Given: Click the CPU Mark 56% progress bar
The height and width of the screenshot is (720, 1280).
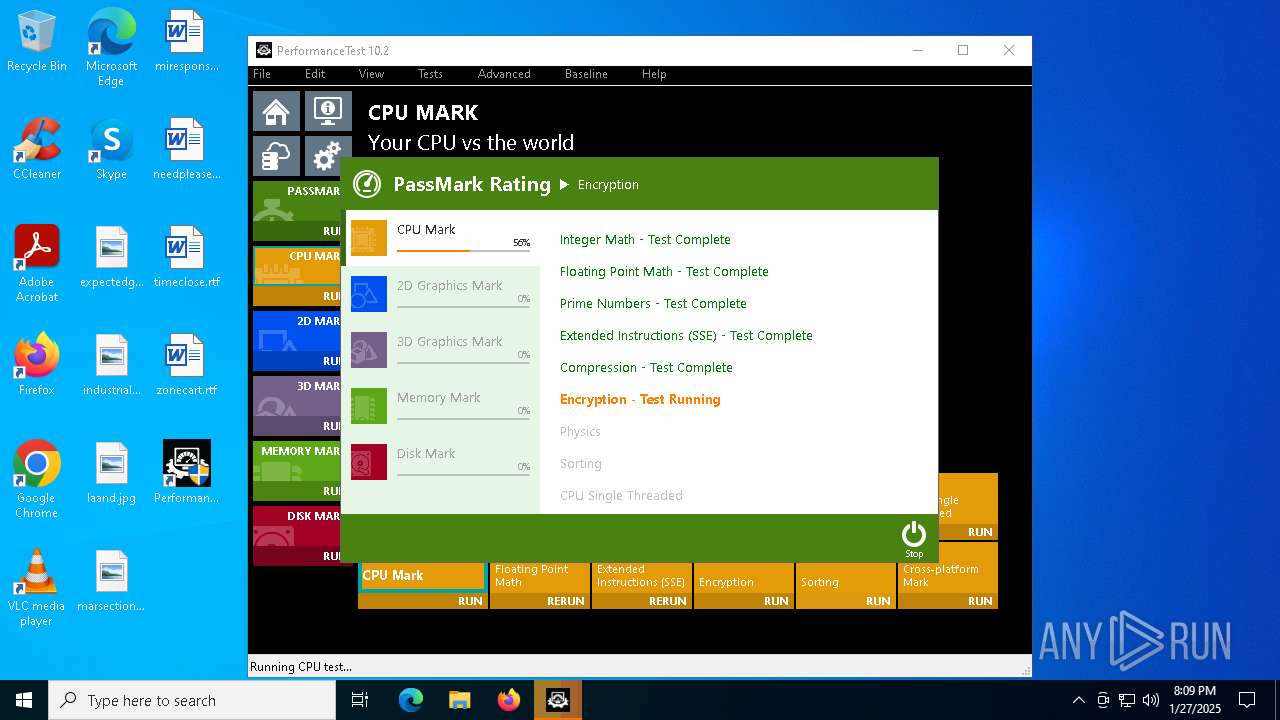Looking at the screenshot, I should 463,250.
